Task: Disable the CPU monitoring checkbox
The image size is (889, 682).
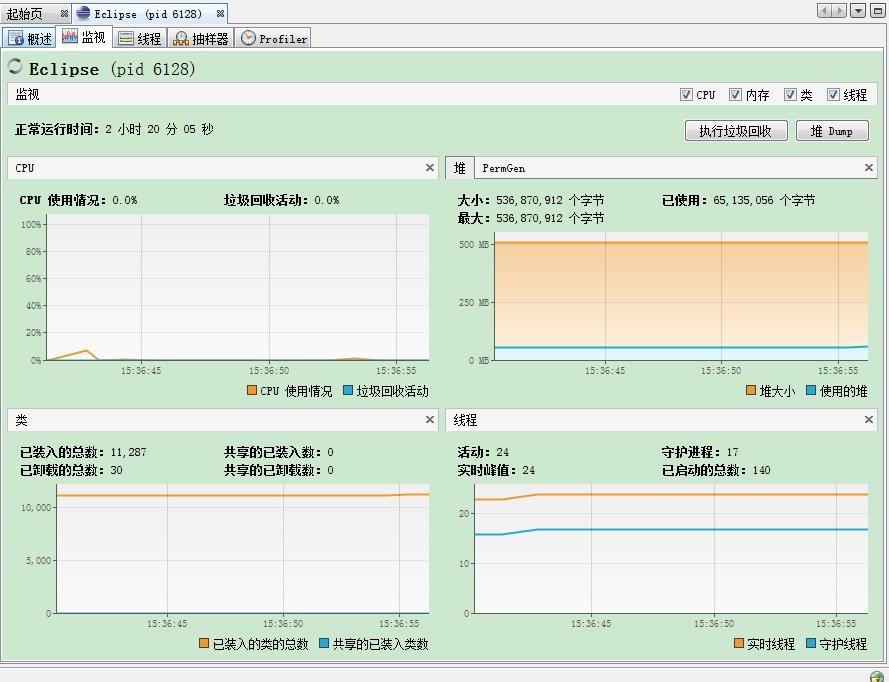Action: [687, 93]
